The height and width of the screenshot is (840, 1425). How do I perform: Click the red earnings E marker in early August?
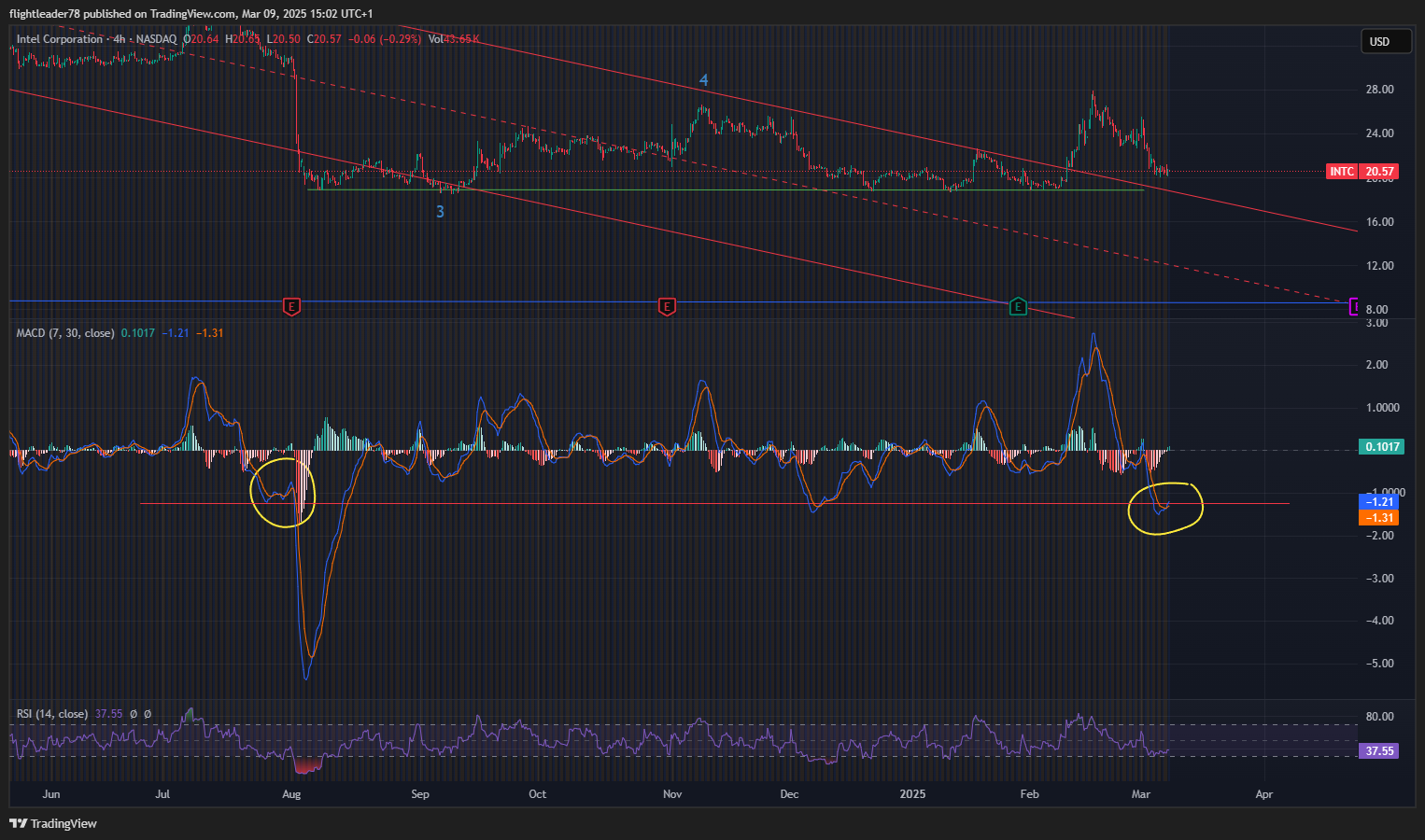point(291,306)
